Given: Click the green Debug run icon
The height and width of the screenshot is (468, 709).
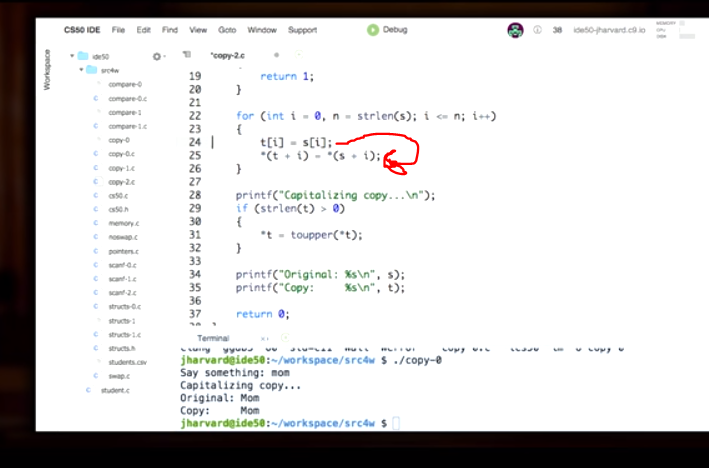Looking at the screenshot, I should point(373,30).
